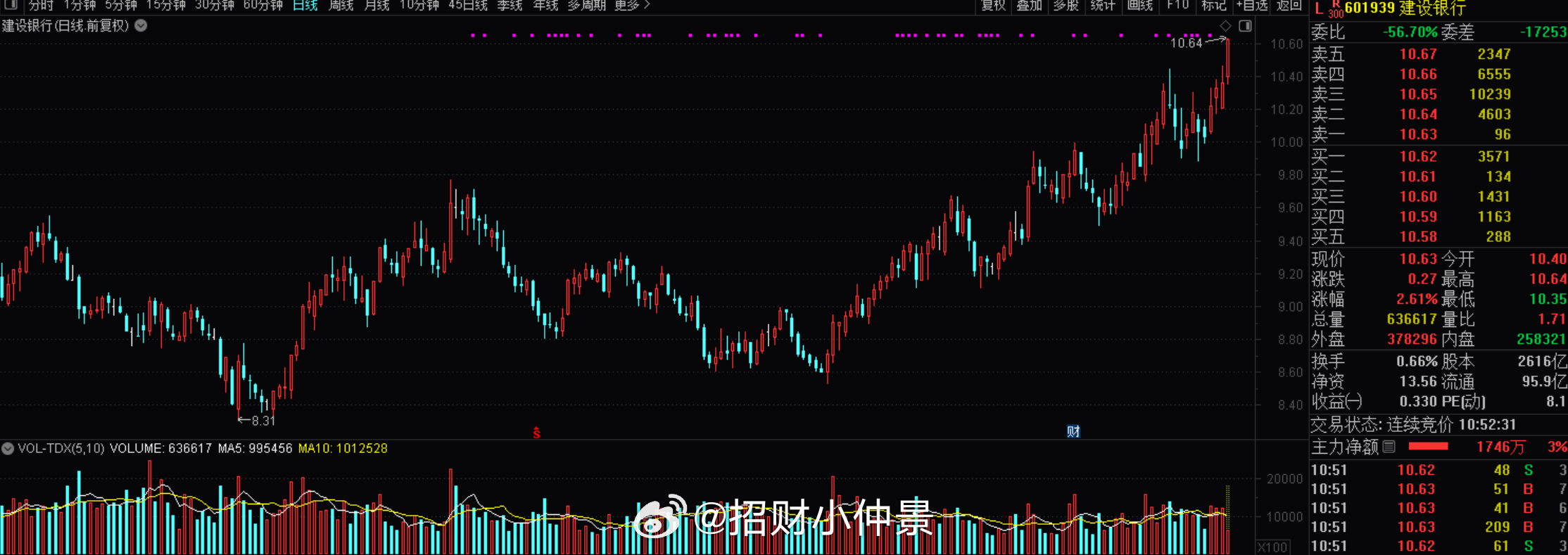Screen dimensions: 1568x555
Task: Click 委比 value -56.70%
Action: (1410, 32)
